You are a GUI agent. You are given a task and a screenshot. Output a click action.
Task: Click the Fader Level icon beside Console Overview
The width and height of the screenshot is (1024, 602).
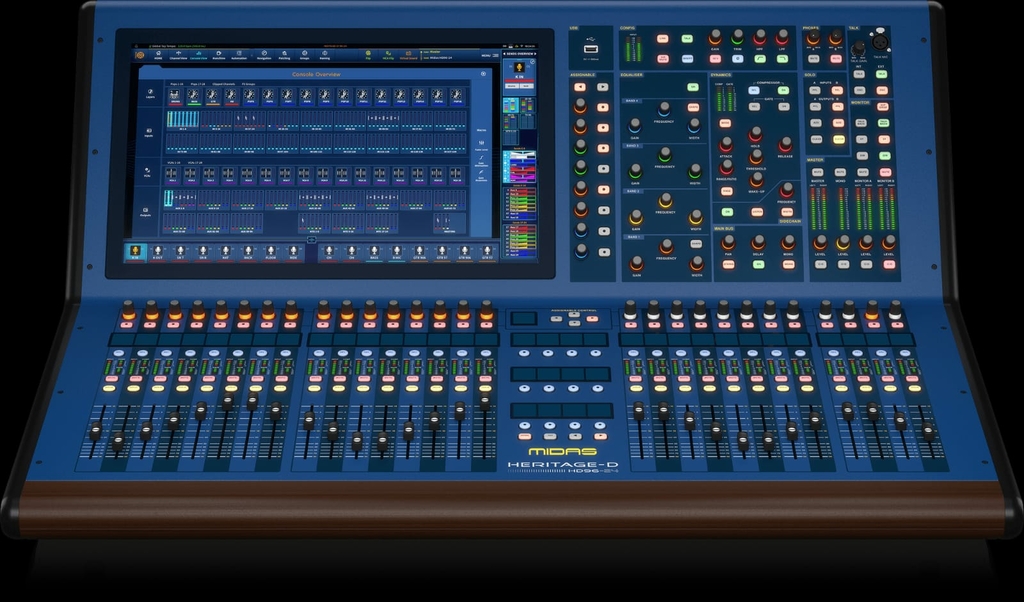(x=481, y=144)
